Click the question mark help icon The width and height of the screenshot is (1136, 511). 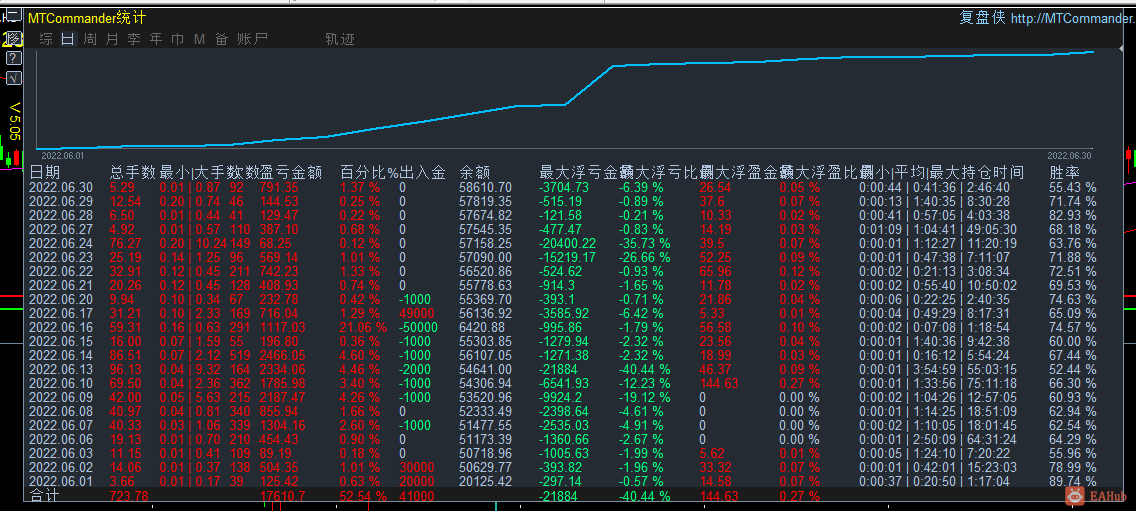pyautogui.click(x=13, y=58)
